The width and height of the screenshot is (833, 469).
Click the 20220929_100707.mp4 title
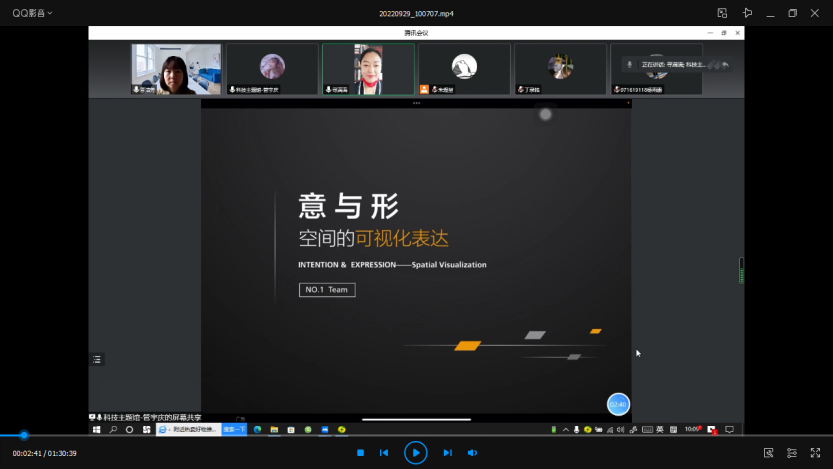[415, 13]
